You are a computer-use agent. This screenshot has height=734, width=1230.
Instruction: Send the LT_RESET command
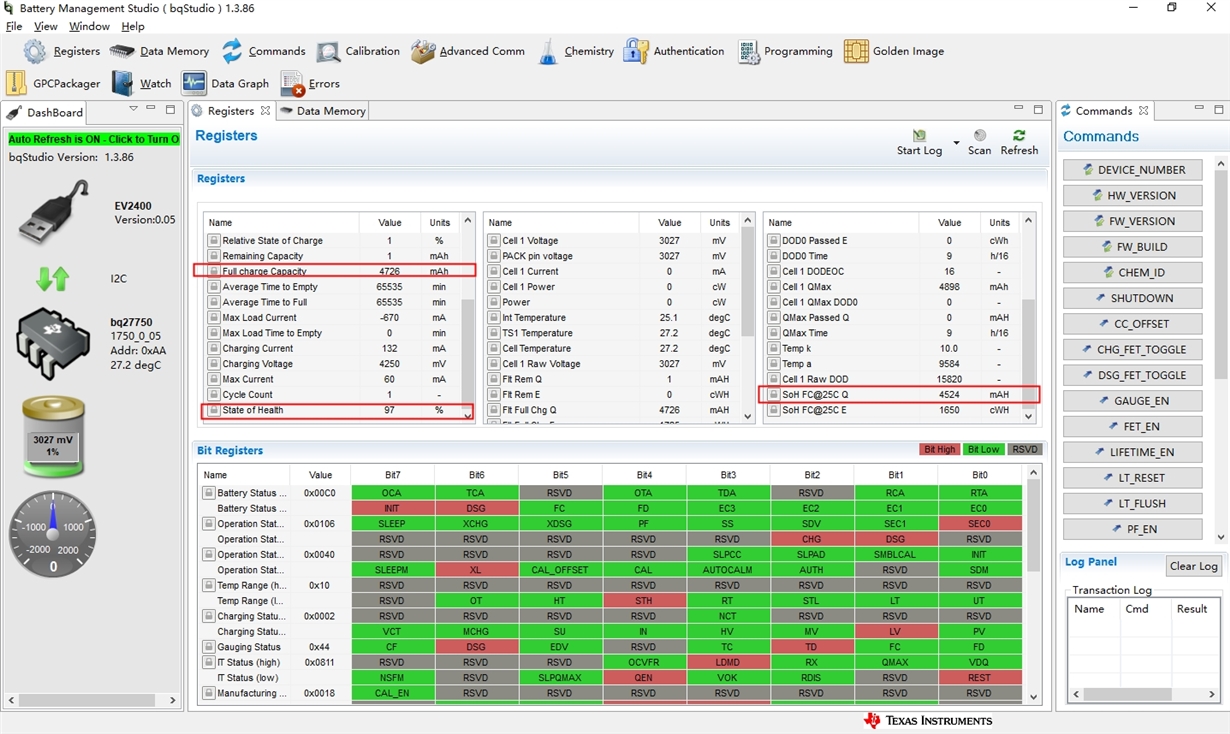tap(1132, 478)
